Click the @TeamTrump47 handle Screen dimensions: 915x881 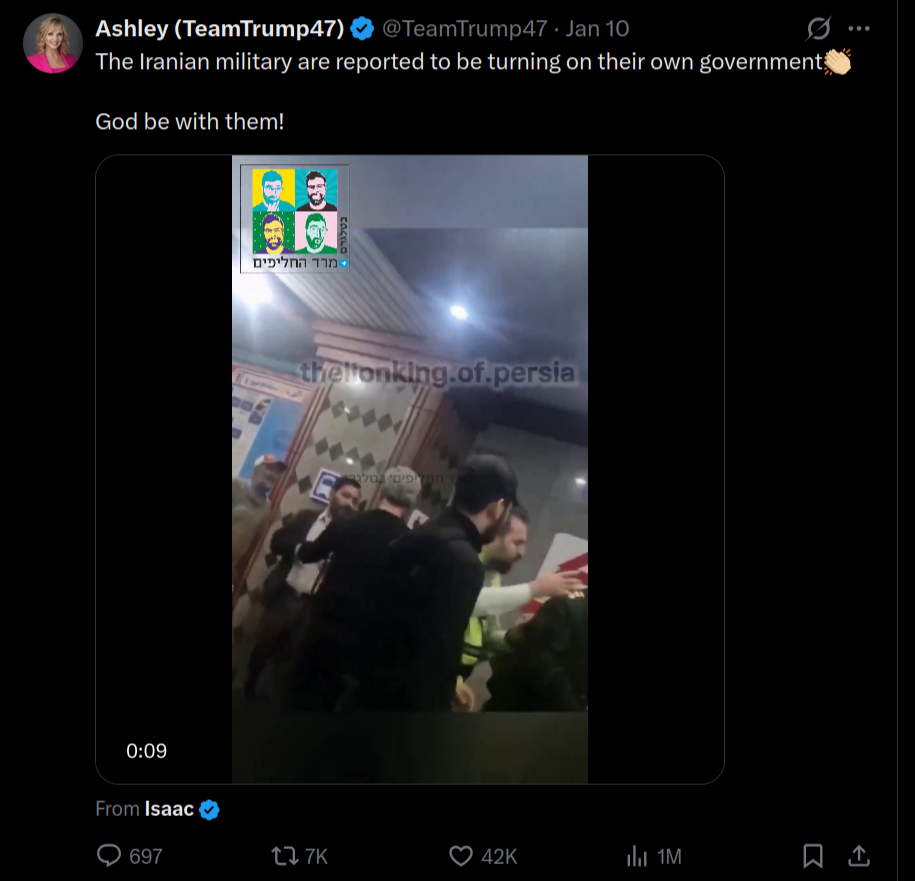[x=465, y=28]
